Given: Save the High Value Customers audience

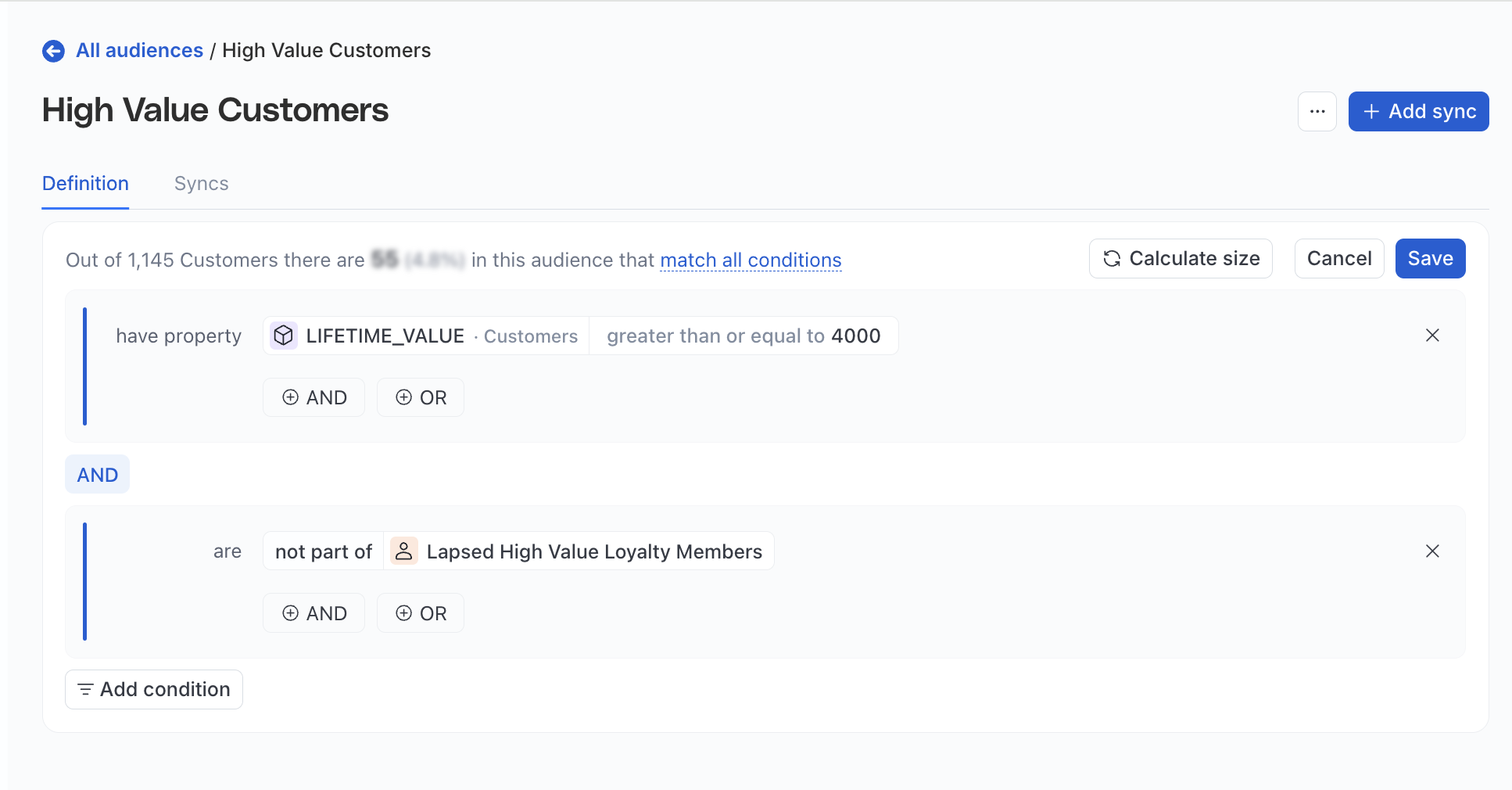Looking at the screenshot, I should coord(1430,258).
